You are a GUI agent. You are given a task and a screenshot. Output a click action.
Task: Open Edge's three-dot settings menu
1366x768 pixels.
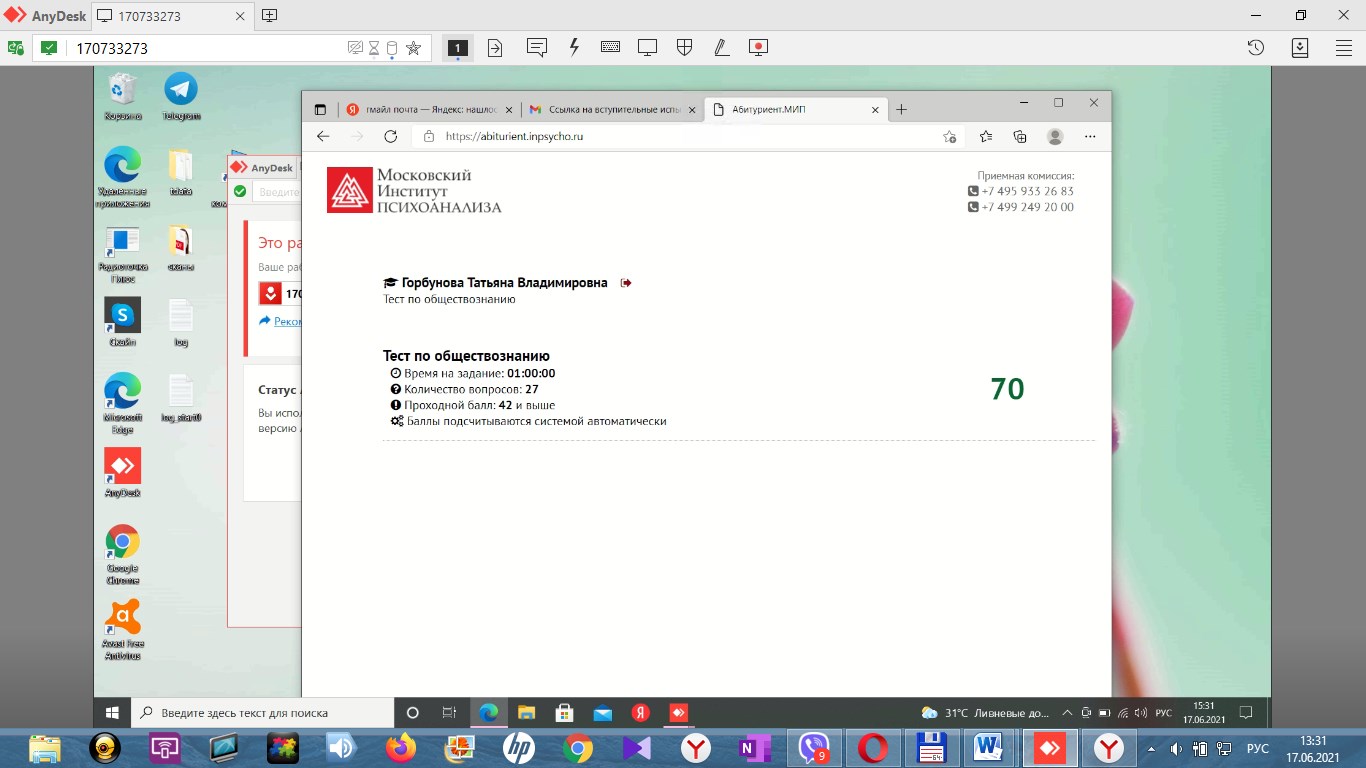click(1090, 136)
